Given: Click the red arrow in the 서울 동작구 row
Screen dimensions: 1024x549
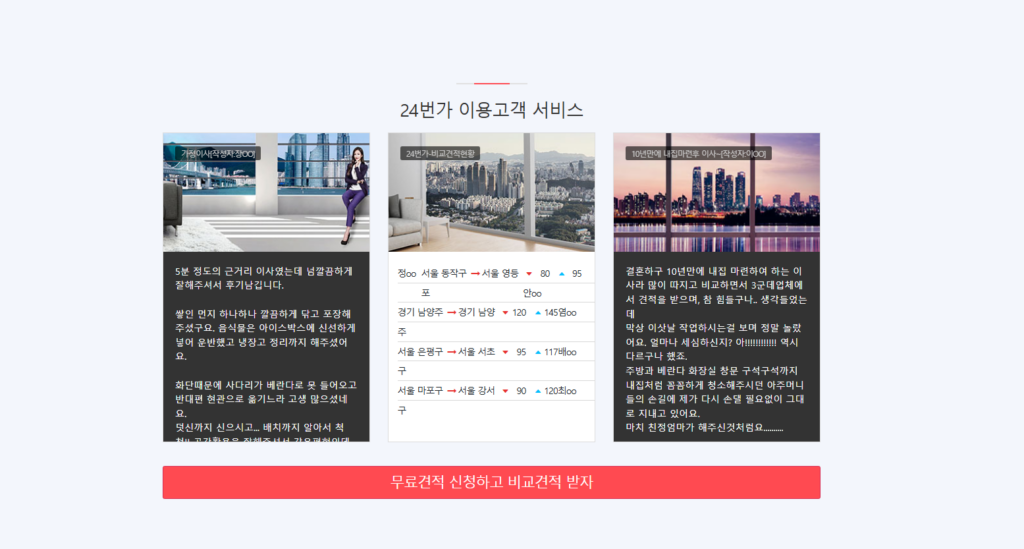Looking at the screenshot, I should pos(476,274).
